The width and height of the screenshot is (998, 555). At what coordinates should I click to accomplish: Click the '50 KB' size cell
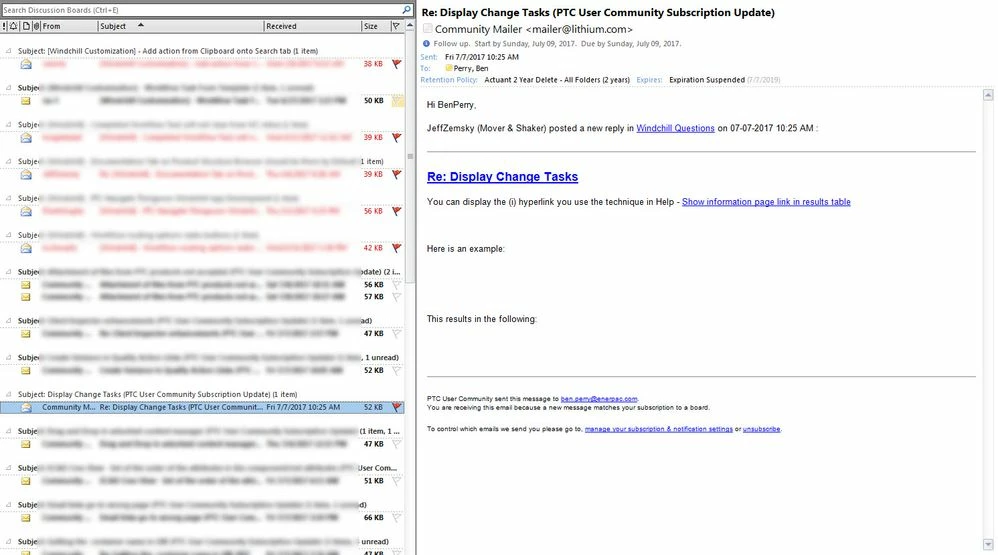coord(374,101)
